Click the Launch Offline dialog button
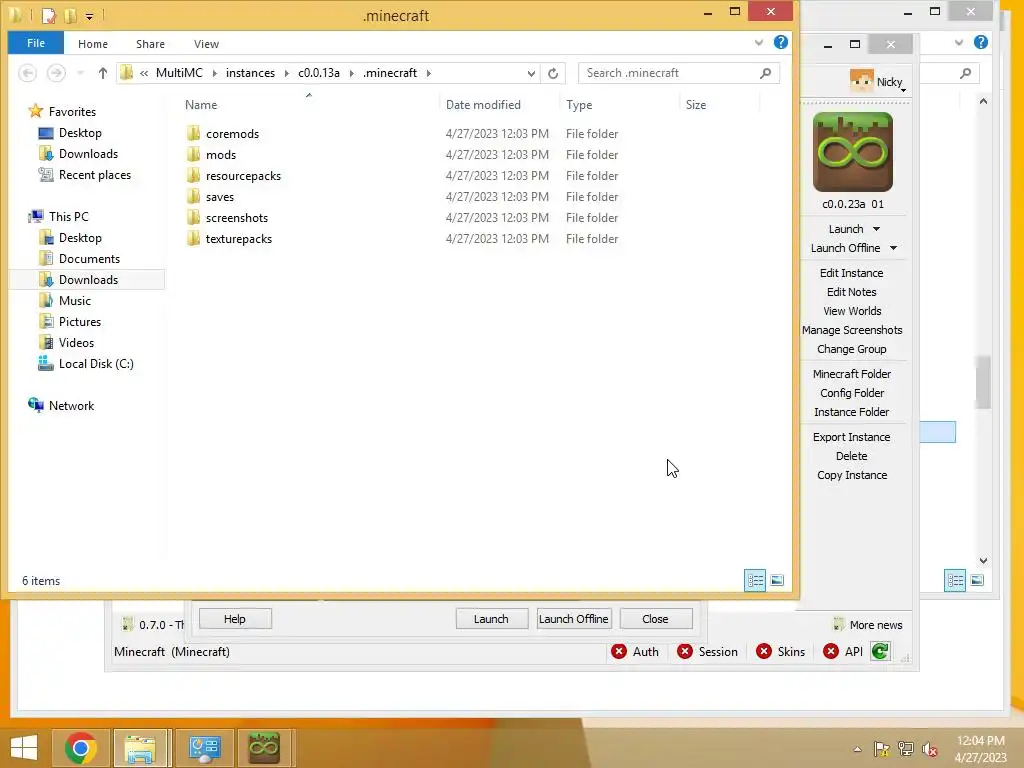 point(573,618)
